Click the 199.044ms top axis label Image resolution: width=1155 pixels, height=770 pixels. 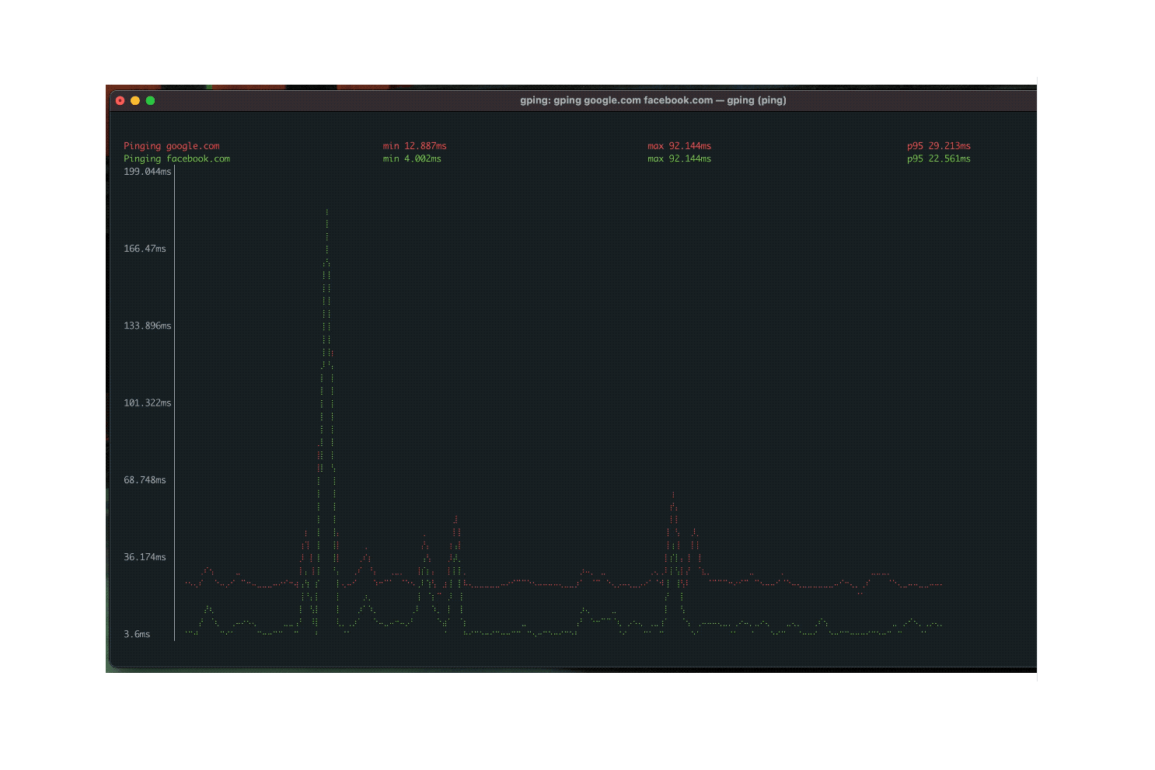(147, 172)
